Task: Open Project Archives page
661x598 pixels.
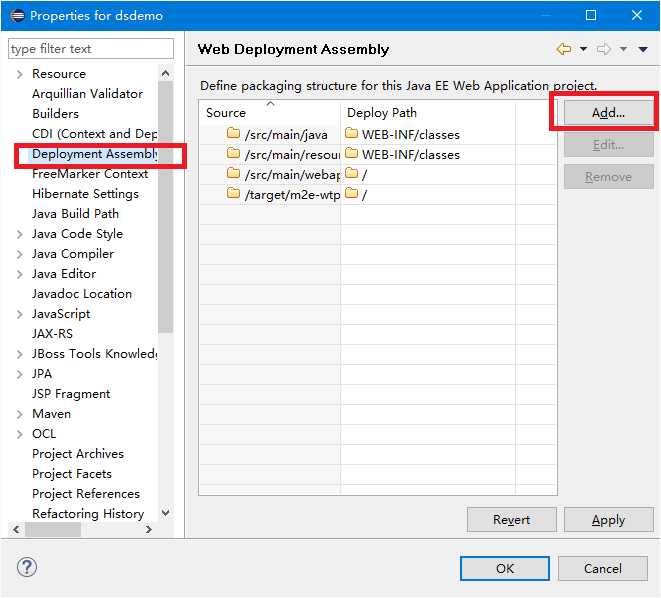Action: [x=78, y=454]
